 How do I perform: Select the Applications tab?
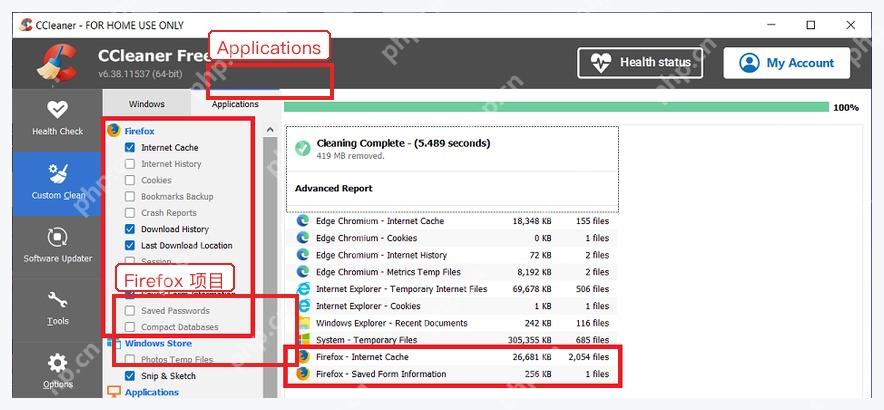[235, 104]
